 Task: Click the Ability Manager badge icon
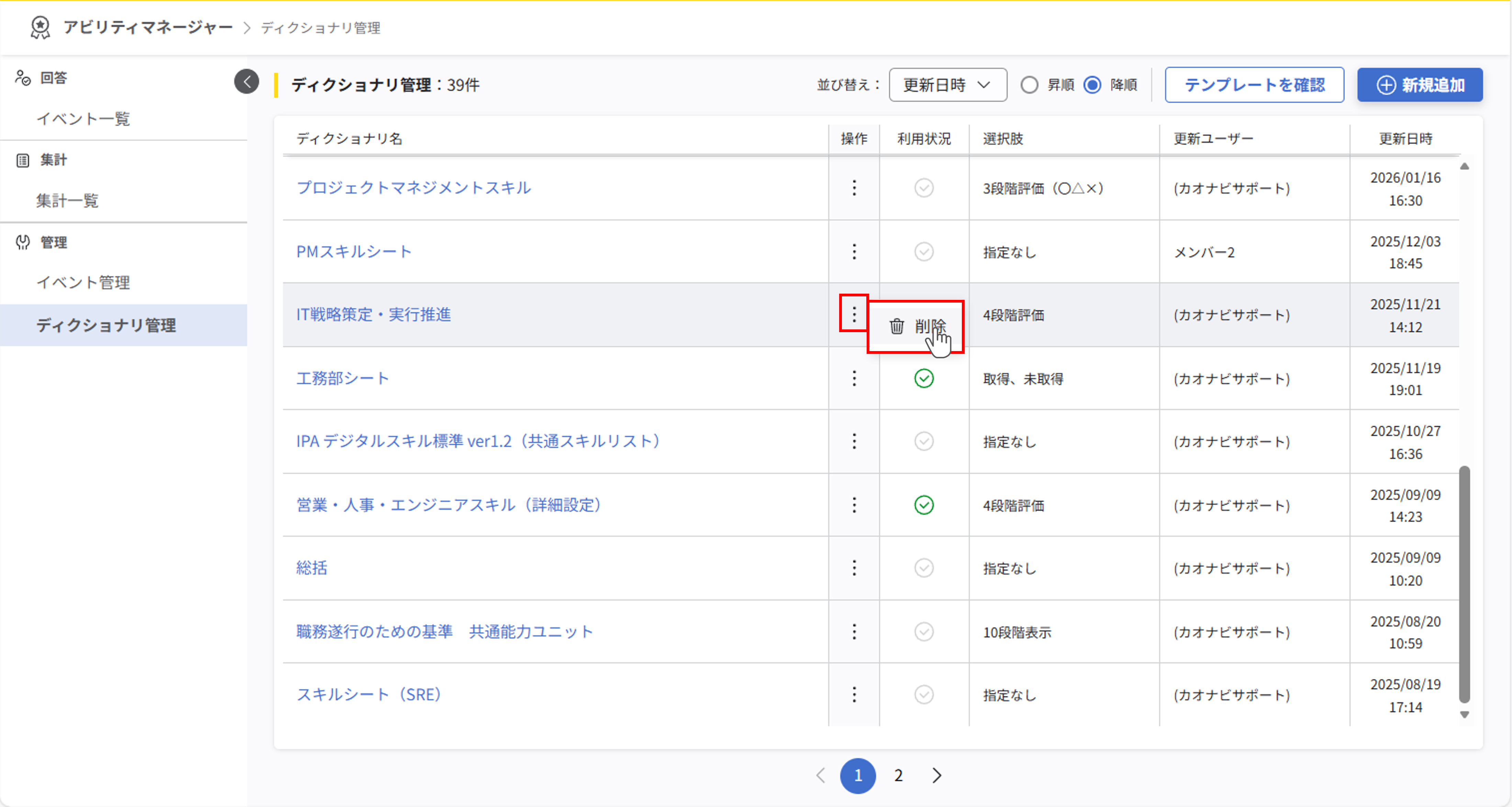(x=40, y=28)
